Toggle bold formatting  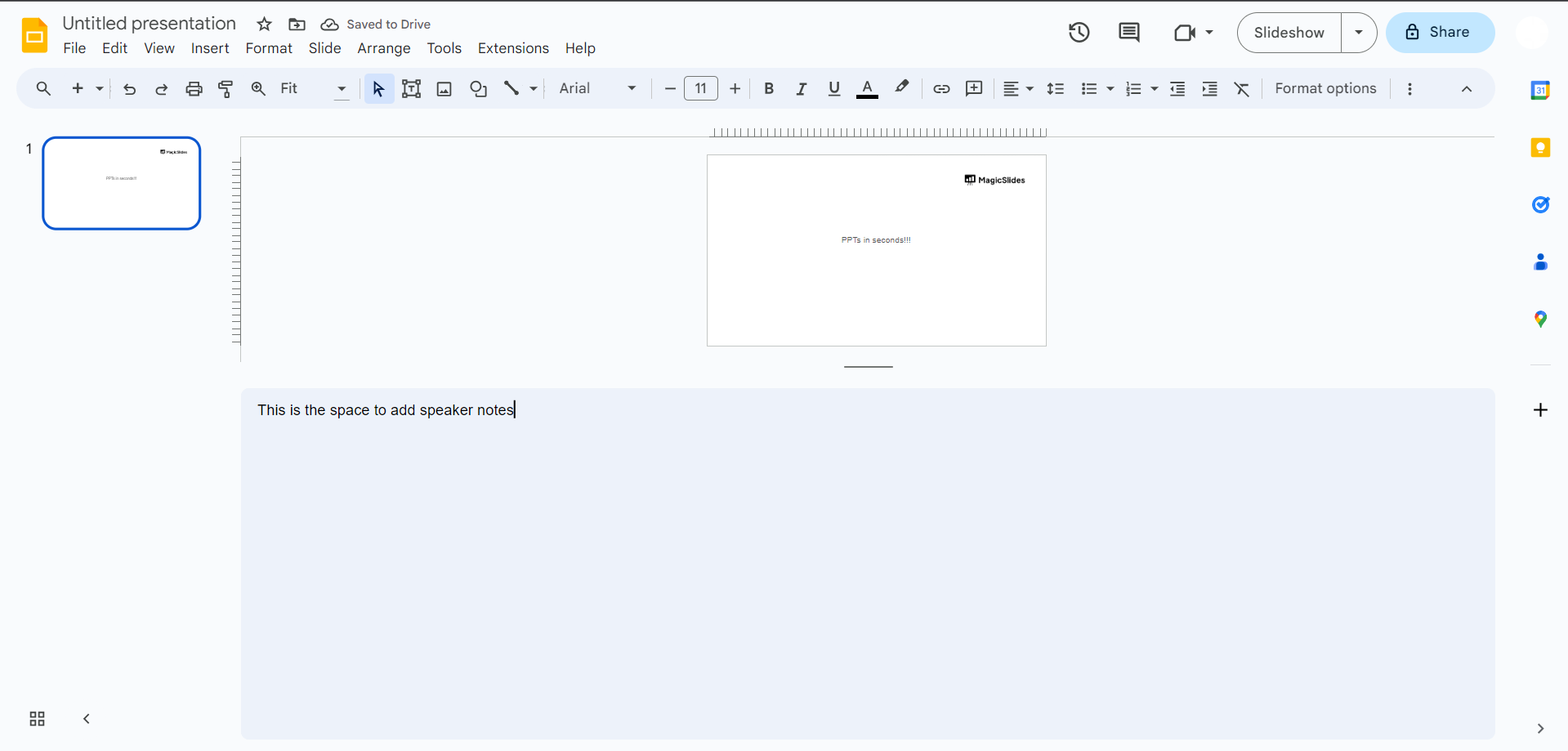(768, 89)
